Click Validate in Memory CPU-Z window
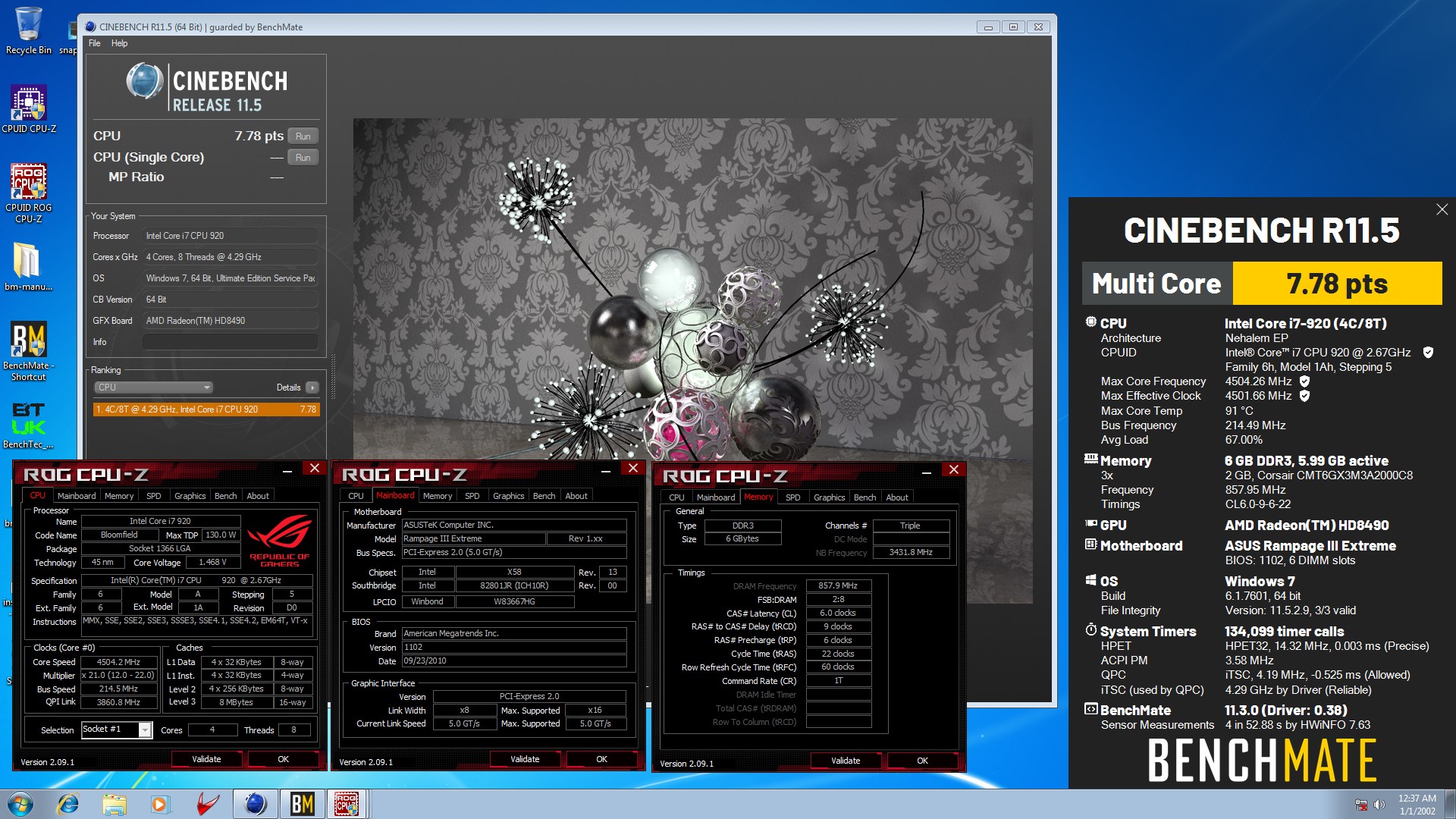Viewport: 1456px width, 819px height. tap(846, 761)
